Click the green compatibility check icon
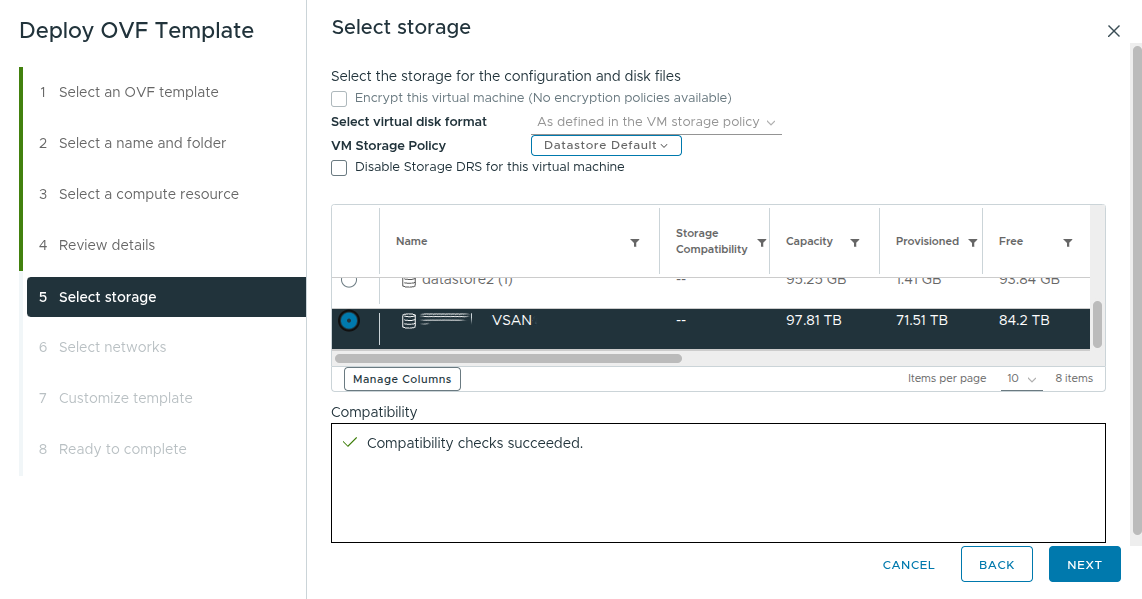The image size is (1142, 599). [349, 442]
